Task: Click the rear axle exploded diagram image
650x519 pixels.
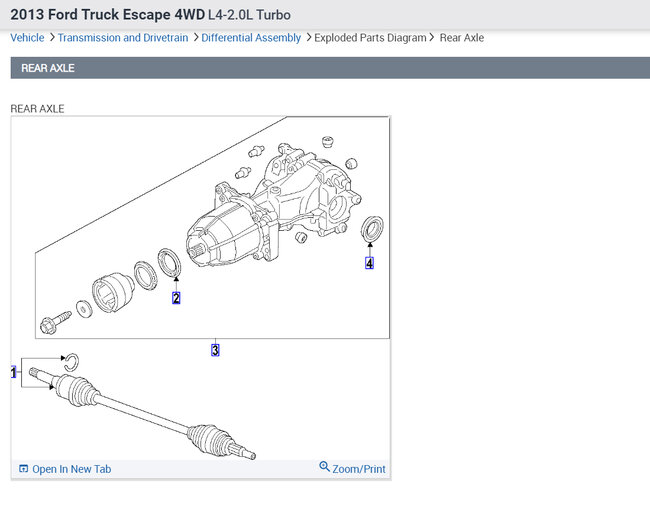Action: click(x=201, y=288)
